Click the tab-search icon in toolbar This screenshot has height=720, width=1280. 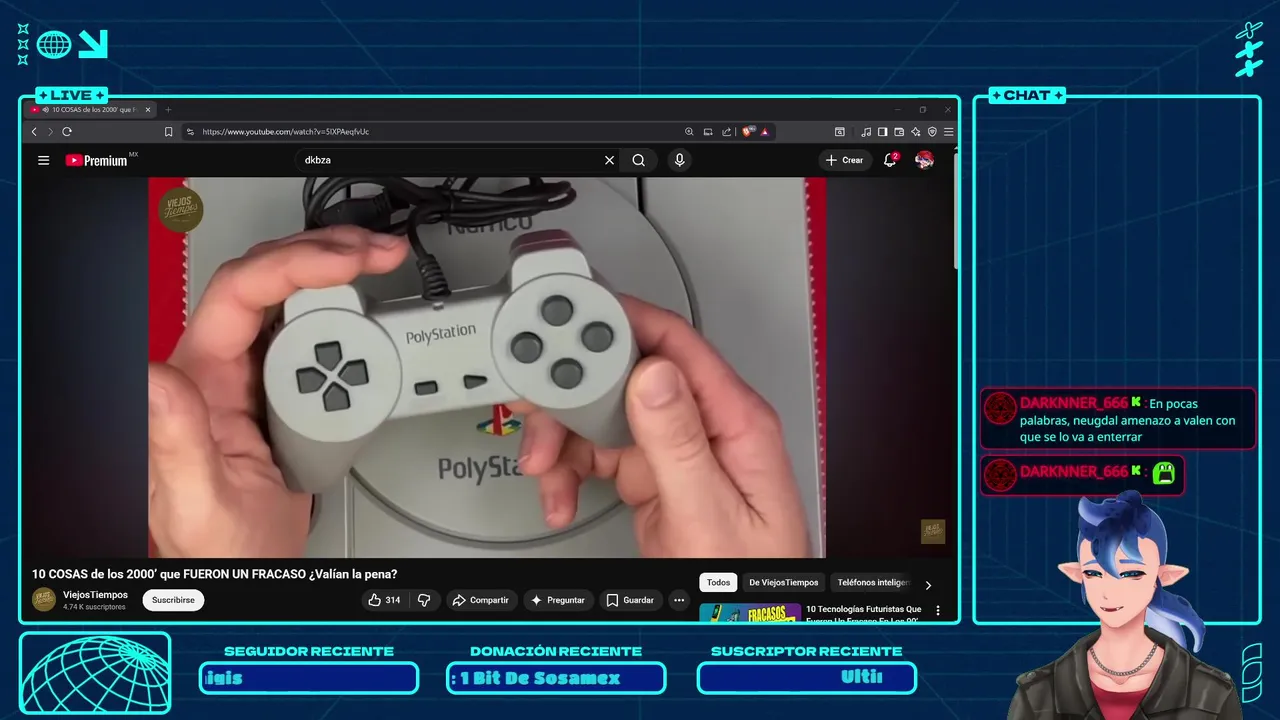click(x=840, y=131)
